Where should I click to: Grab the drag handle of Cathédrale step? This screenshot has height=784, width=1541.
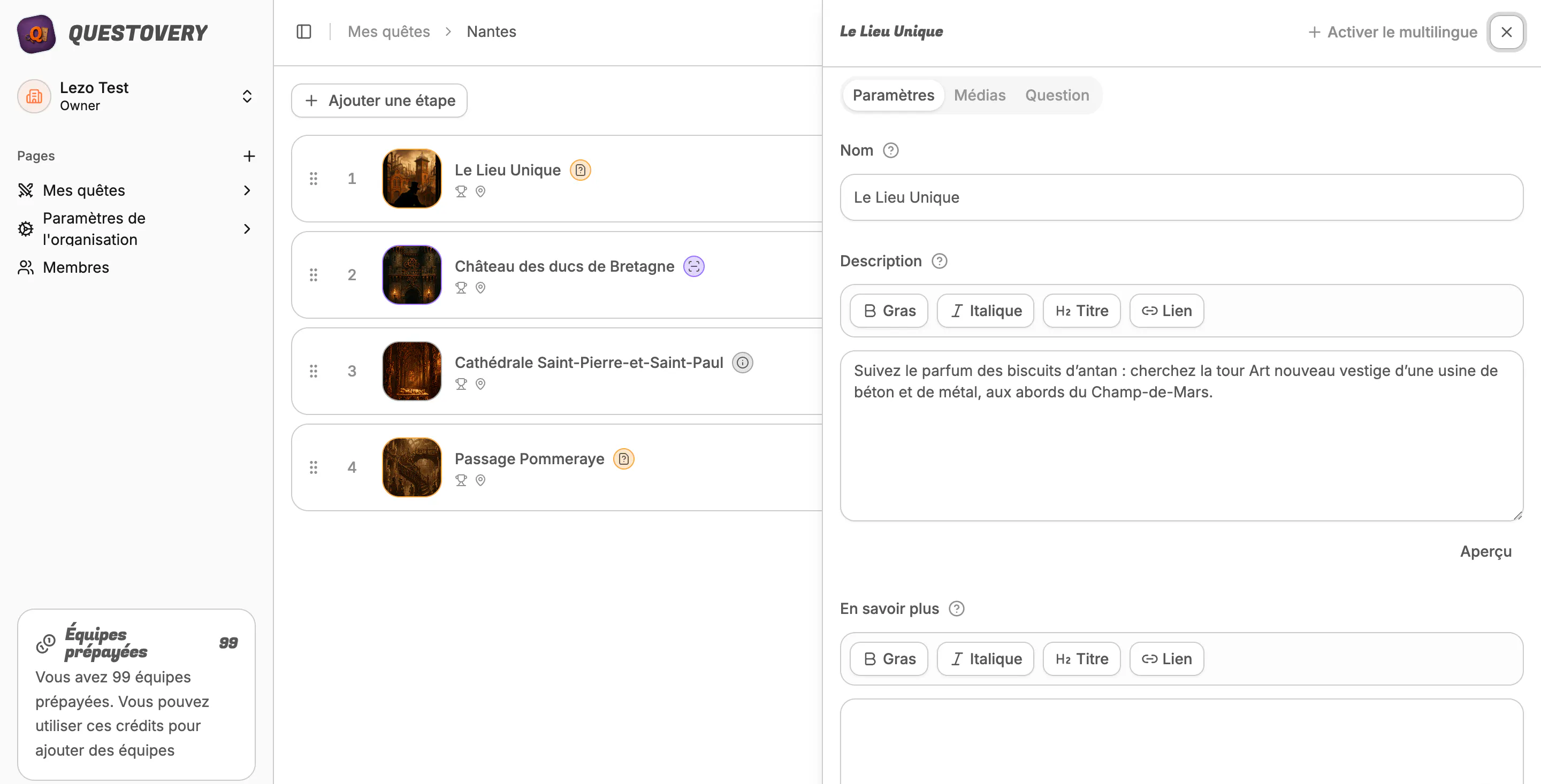[x=314, y=371]
